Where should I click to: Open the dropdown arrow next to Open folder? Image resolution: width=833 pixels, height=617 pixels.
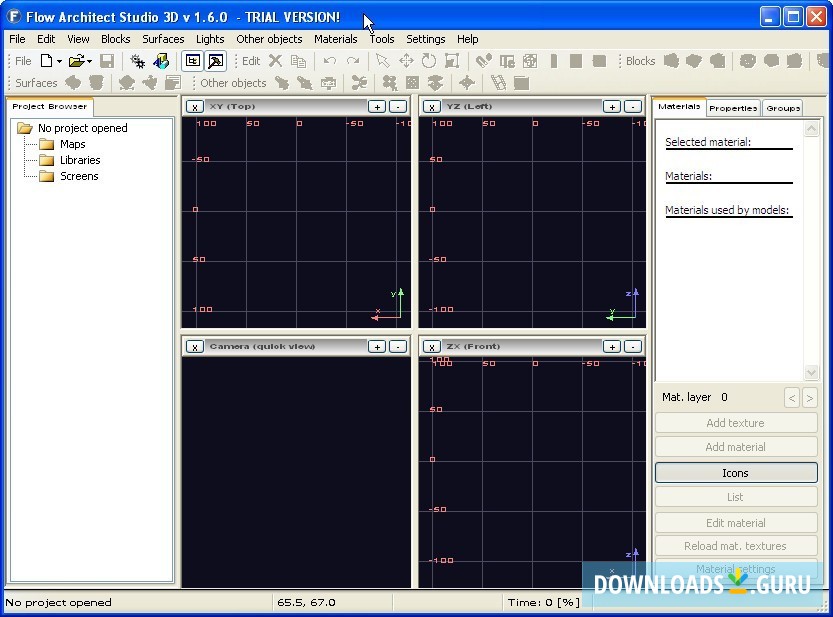point(89,62)
